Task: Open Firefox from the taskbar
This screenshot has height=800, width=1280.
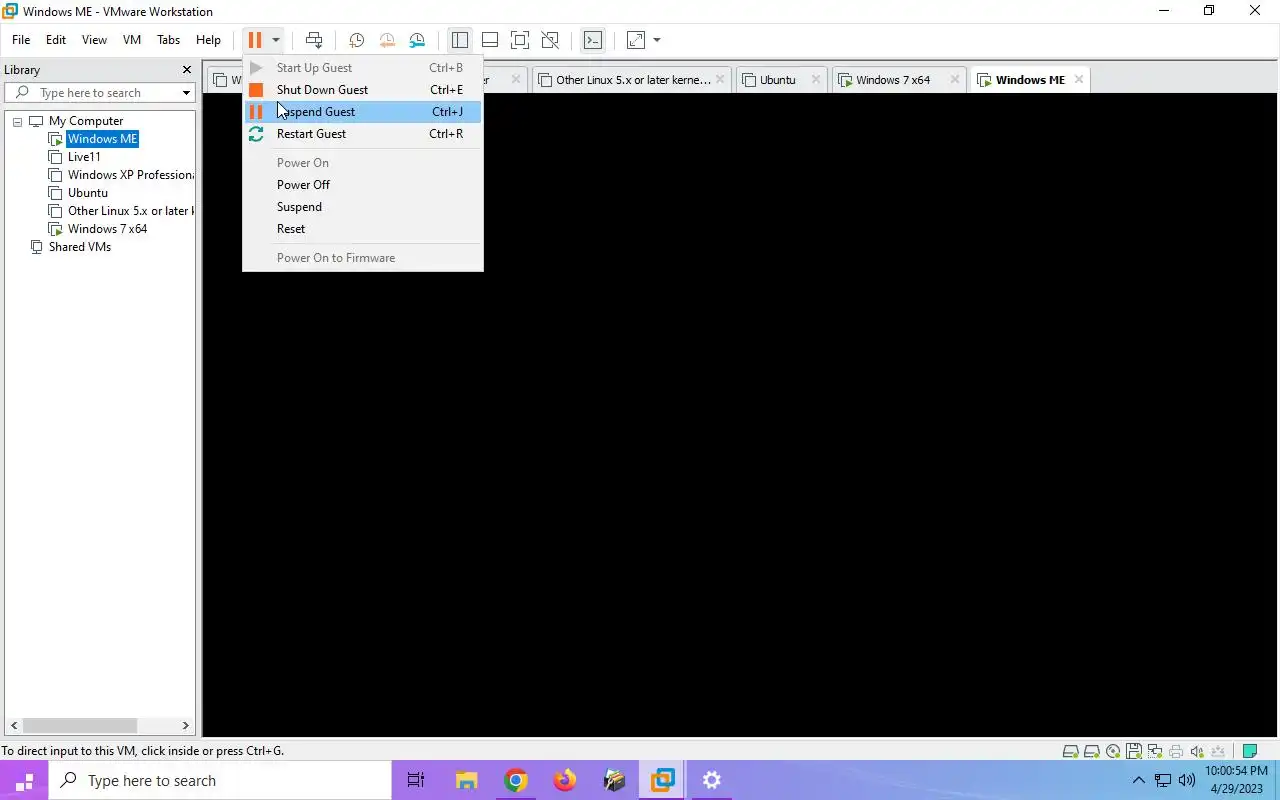Action: click(564, 780)
